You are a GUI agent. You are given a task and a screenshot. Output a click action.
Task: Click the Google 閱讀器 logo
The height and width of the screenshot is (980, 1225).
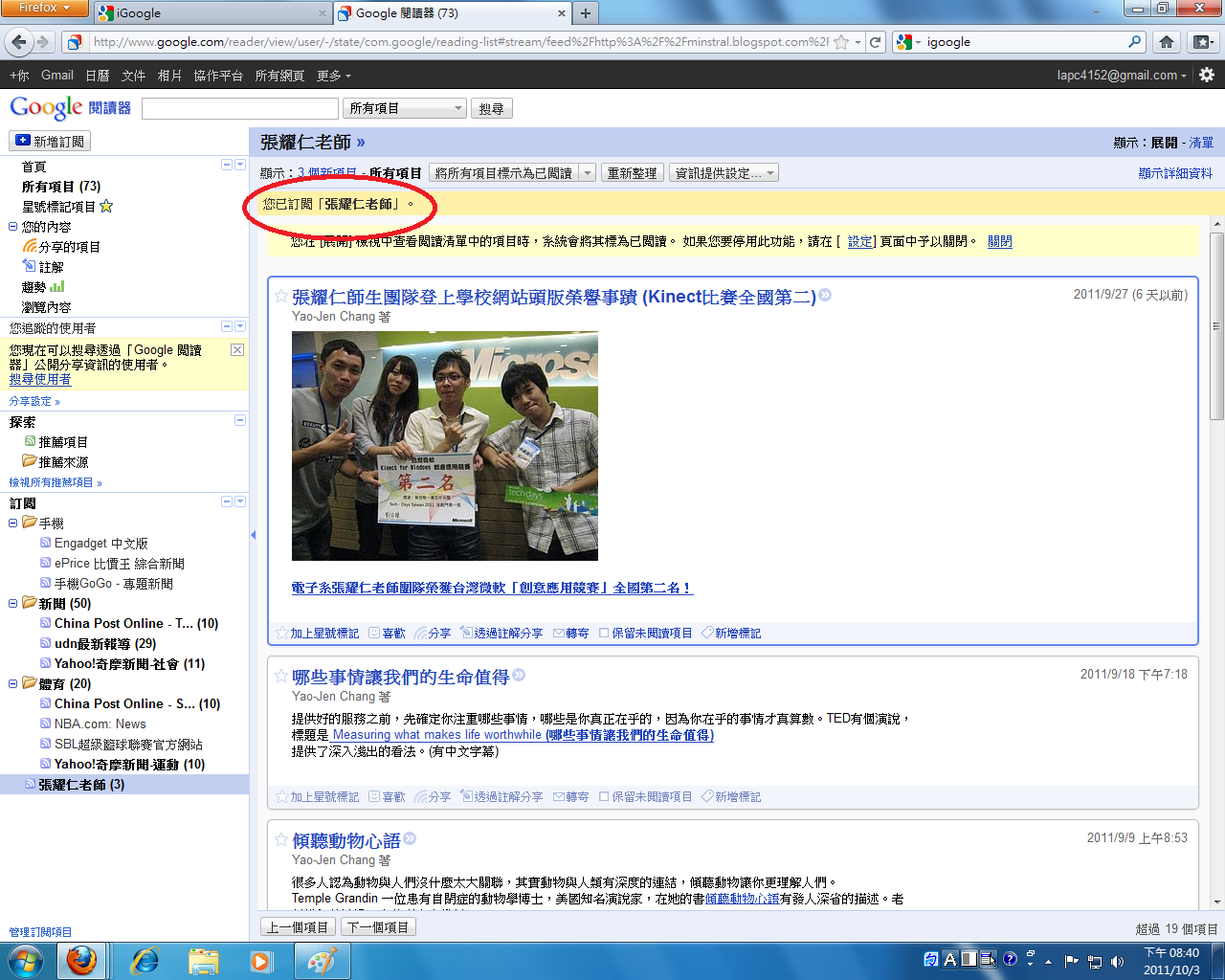pos(70,107)
